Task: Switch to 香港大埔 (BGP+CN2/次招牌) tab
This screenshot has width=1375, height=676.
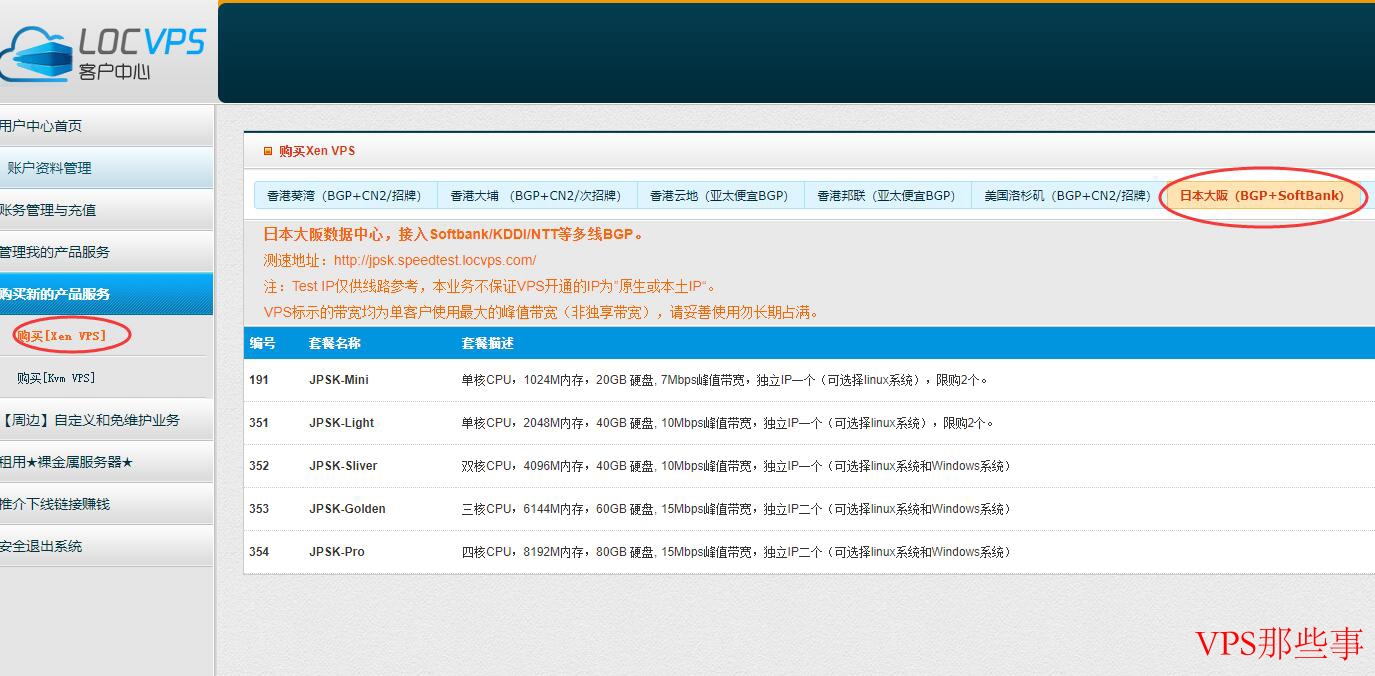Action: coord(536,196)
